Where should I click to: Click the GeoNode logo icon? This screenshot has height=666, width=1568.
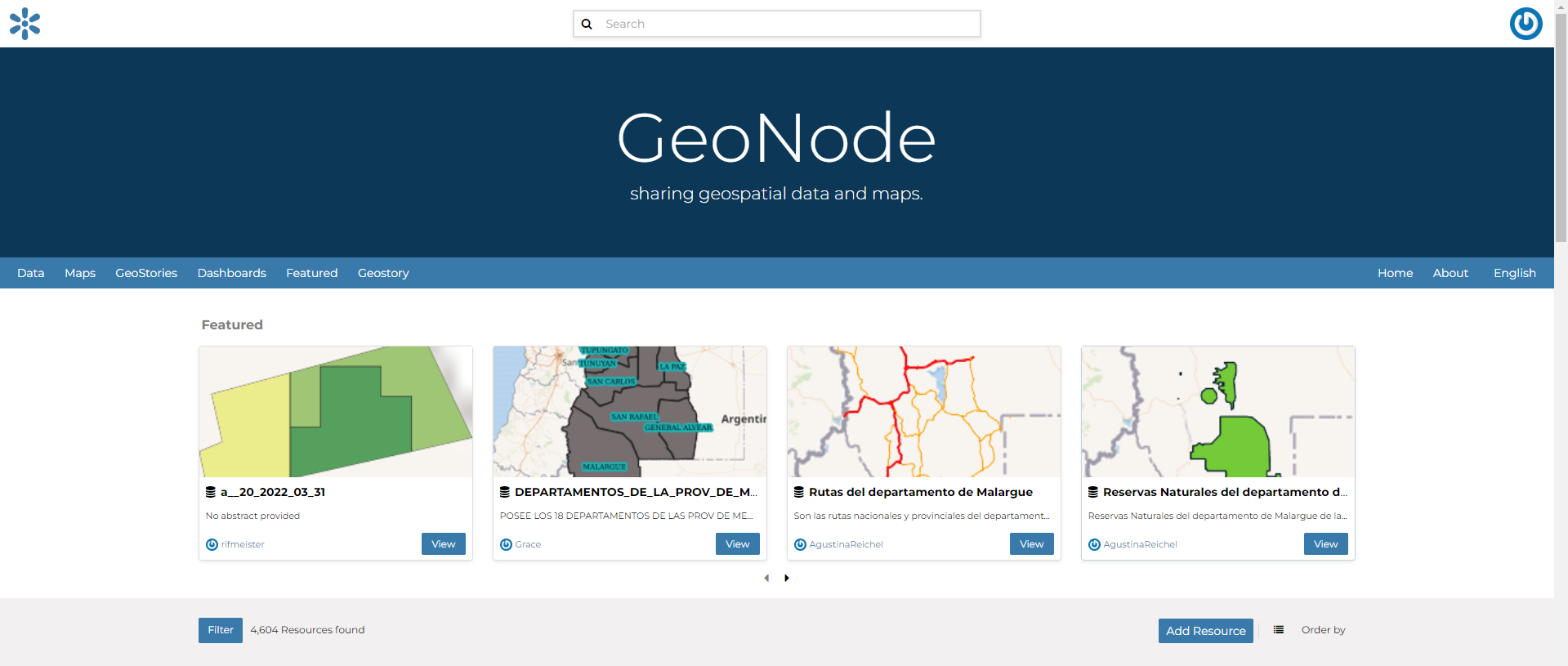[25, 24]
